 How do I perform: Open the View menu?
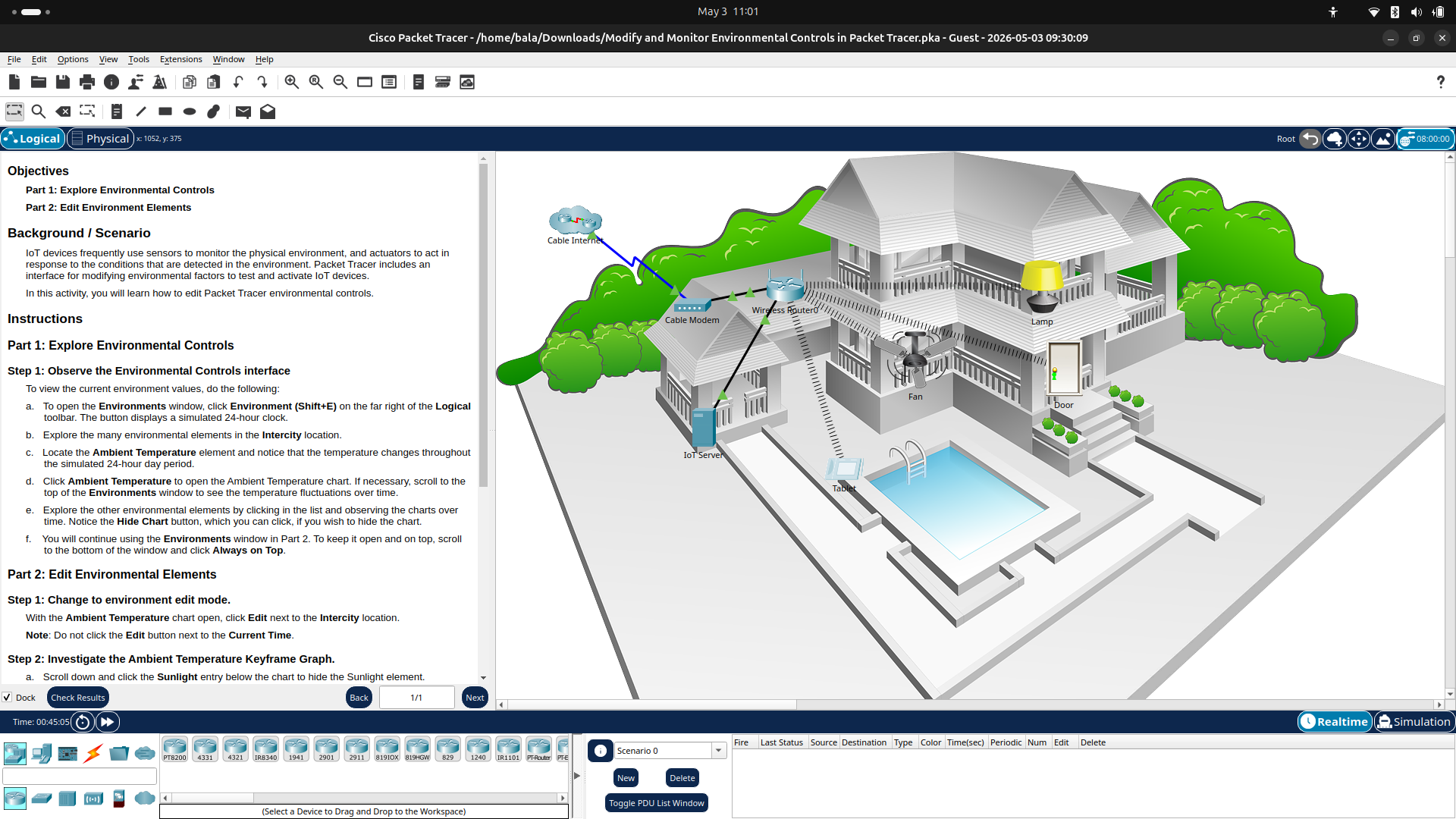pyautogui.click(x=108, y=59)
